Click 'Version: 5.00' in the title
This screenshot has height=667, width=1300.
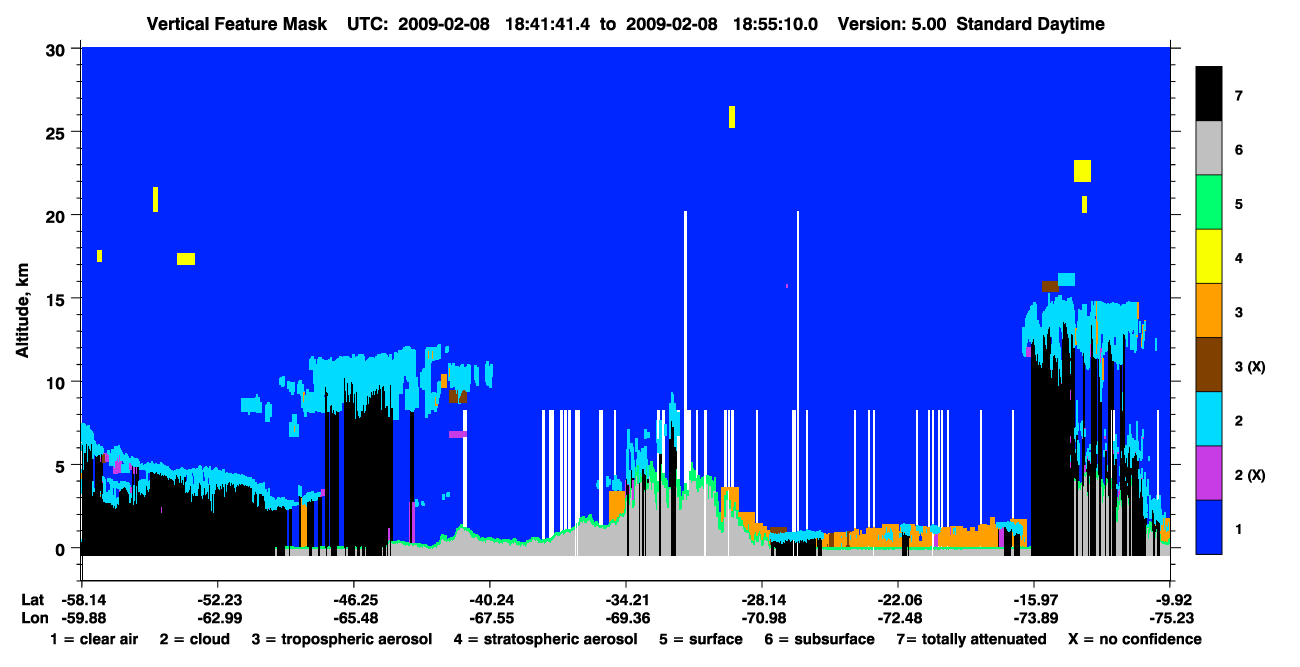tap(892, 24)
